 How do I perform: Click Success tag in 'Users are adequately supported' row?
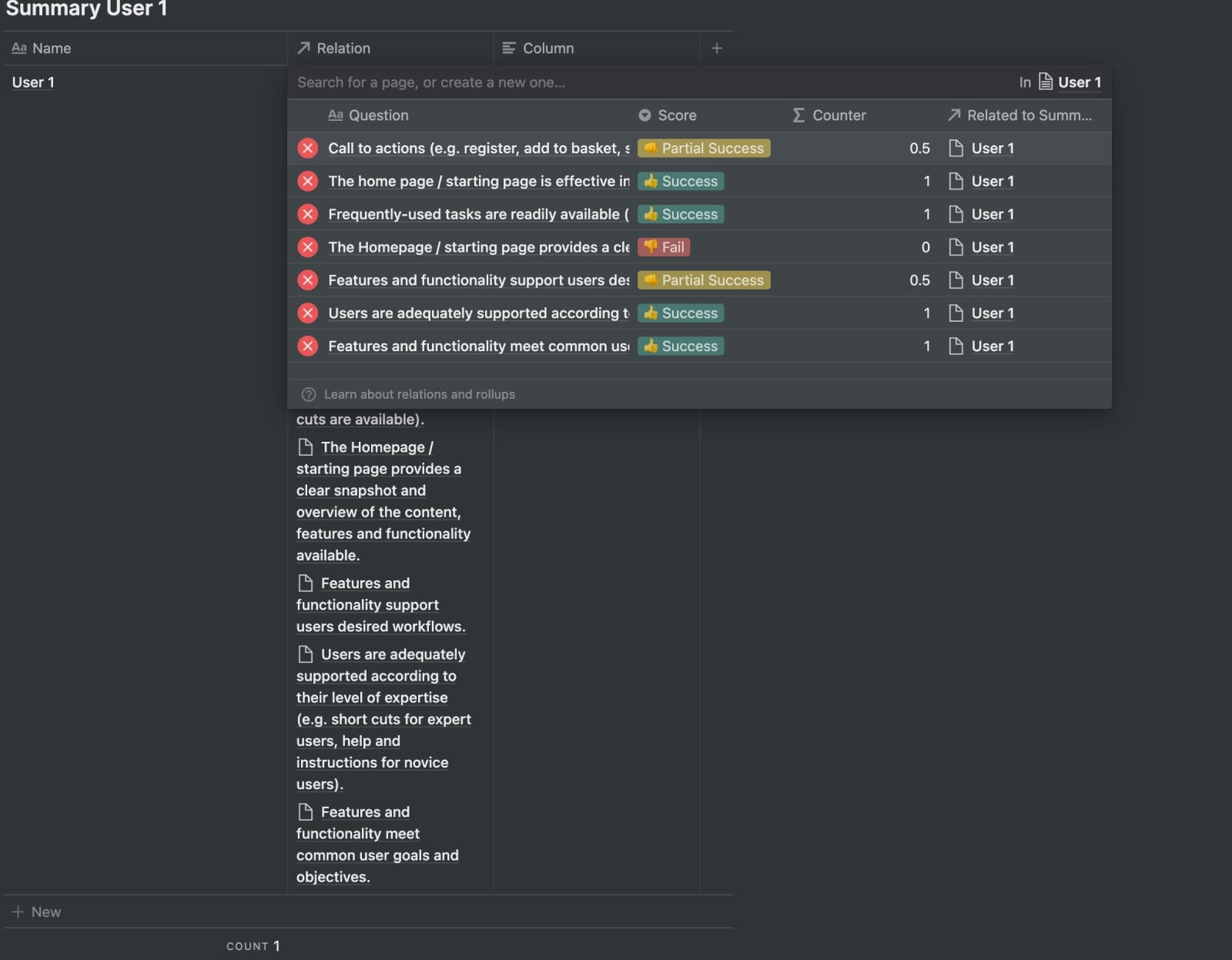(681, 313)
